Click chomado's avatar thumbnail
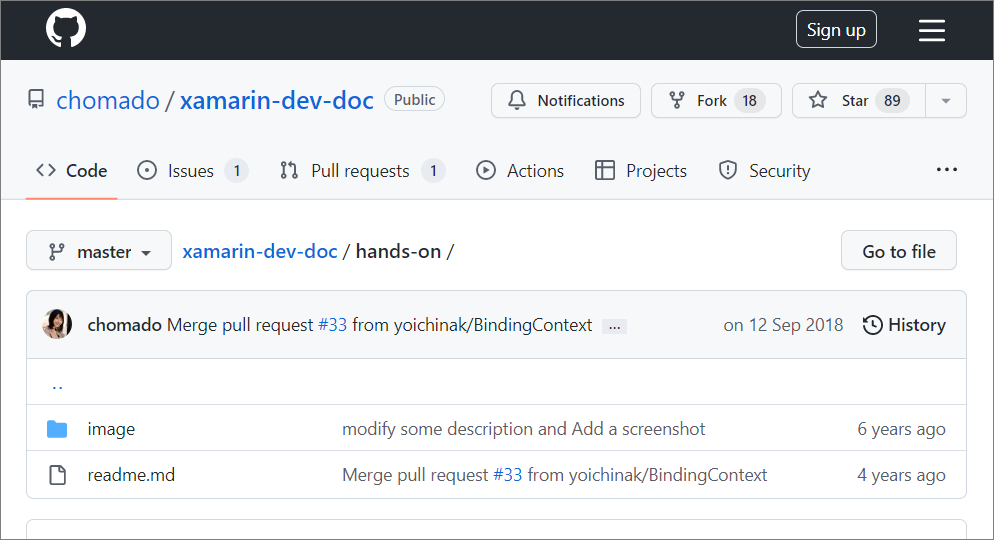Image resolution: width=994 pixels, height=540 pixels. (57, 325)
